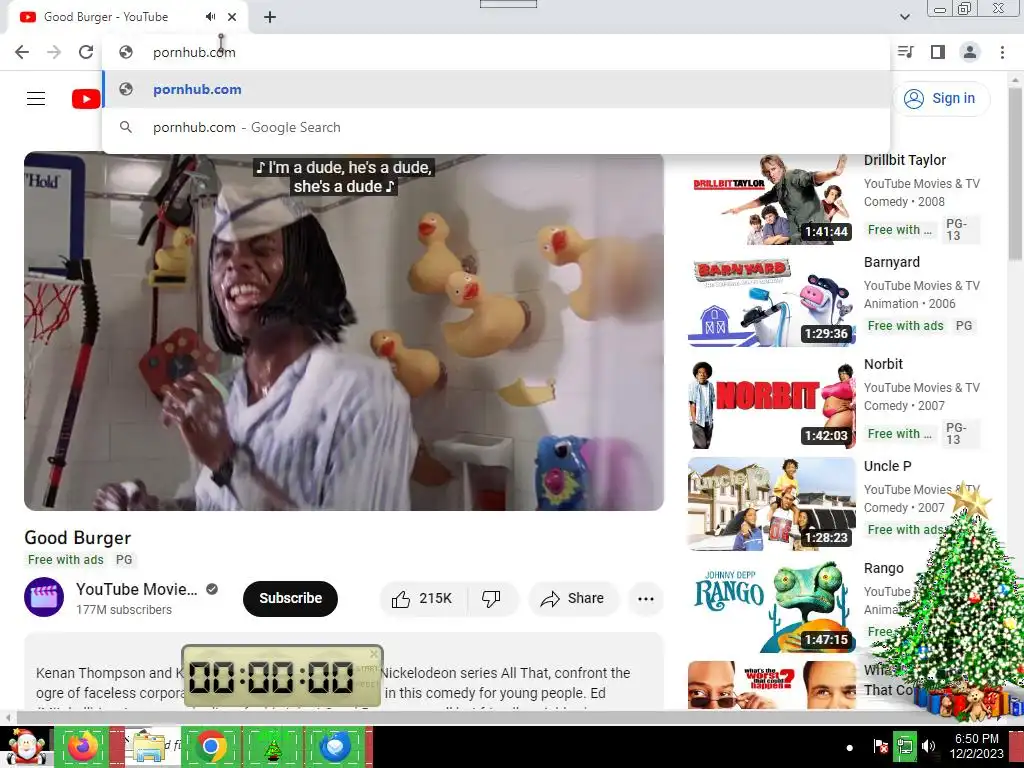This screenshot has width=1024, height=768.
Task: Click Animation • 2006 under Barnyard
Action: (x=910, y=304)
